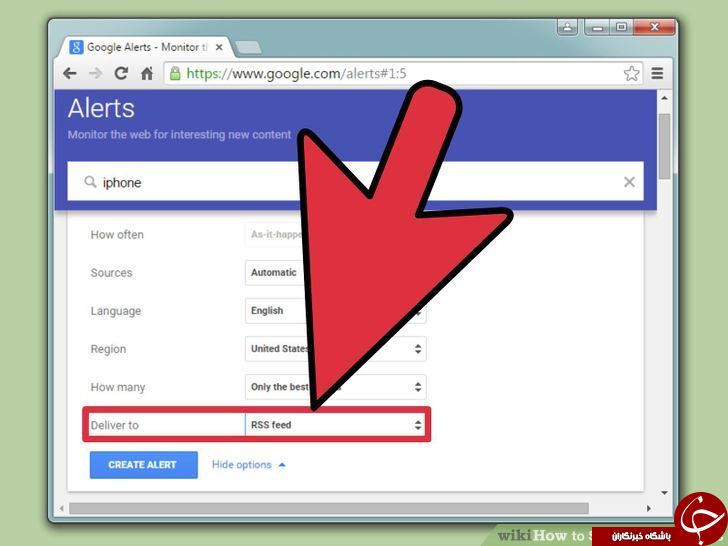Click into the iphone search field
728x546 pixels.
355,182
